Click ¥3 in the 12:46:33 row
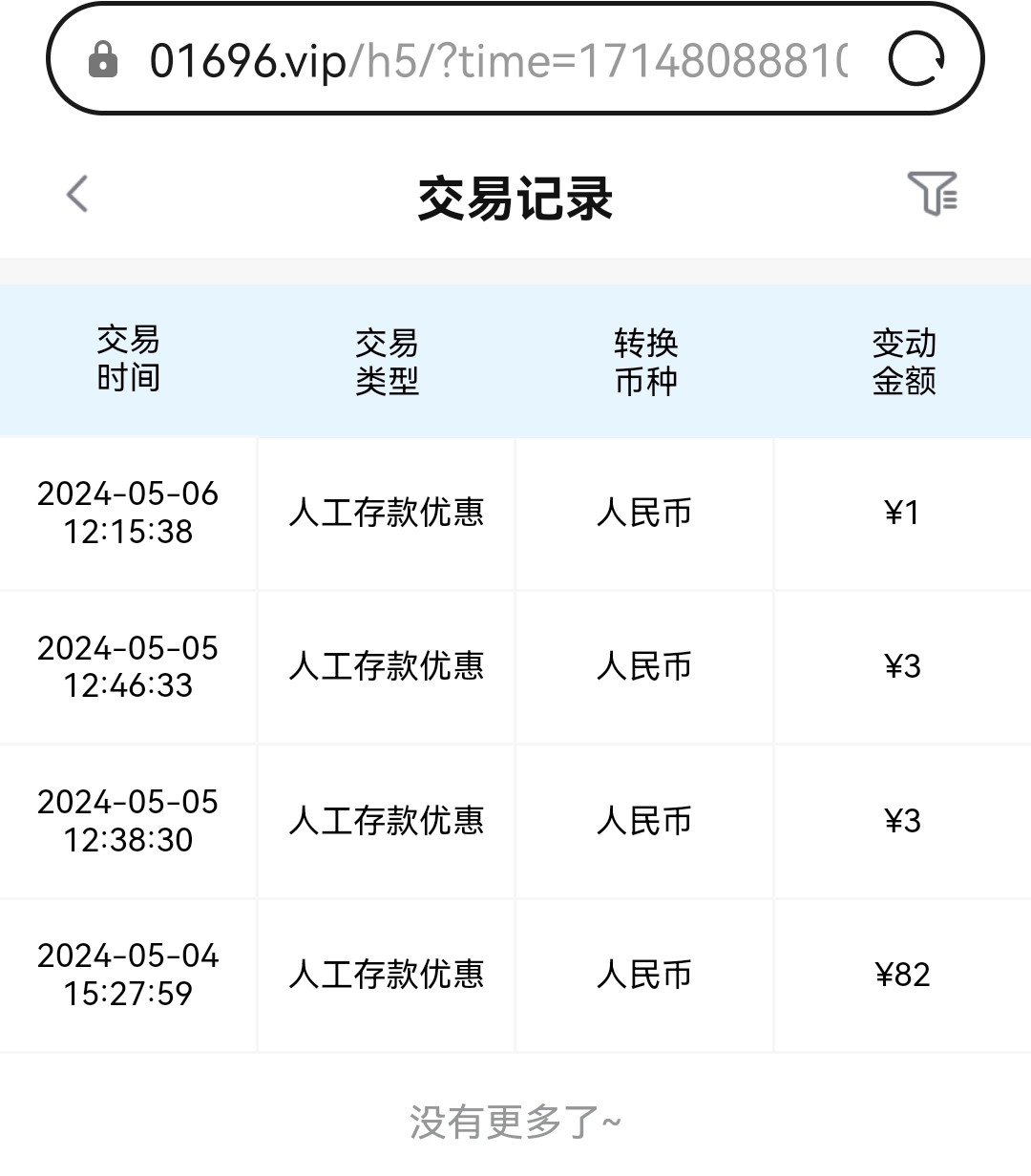This screenshot has width=1031, height=1176. tap(902, 666)
